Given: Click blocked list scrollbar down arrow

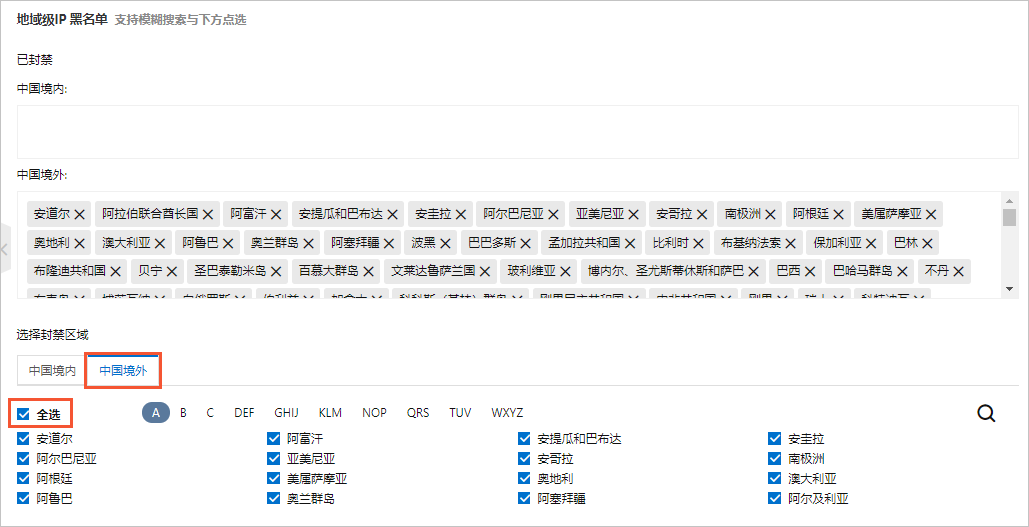Looking at the screenshot, I should (x=1010, y=288).
